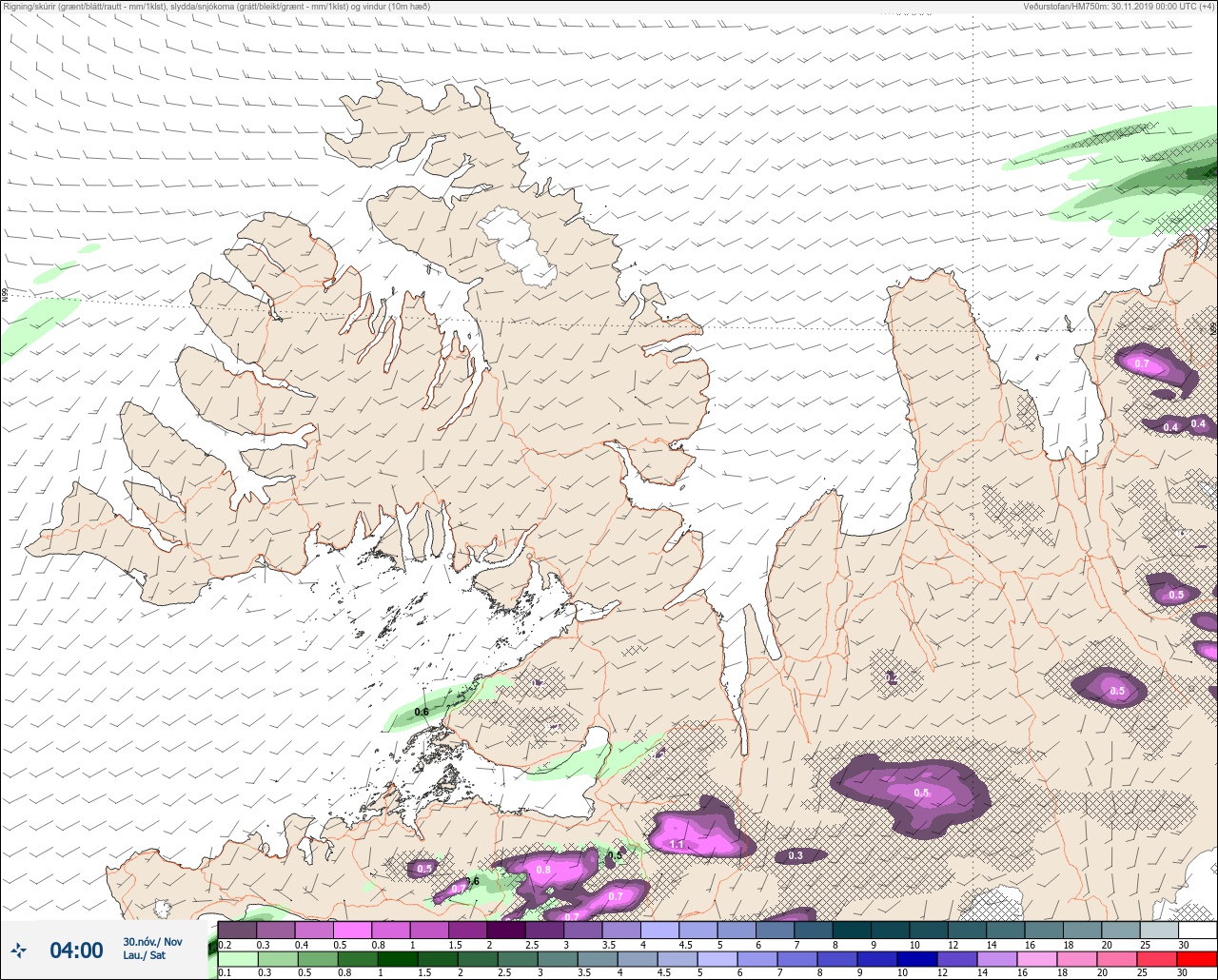1218x980 pixels.
Task: Click the 0.8 snowfall value on the map
Action: coord(543,870)
